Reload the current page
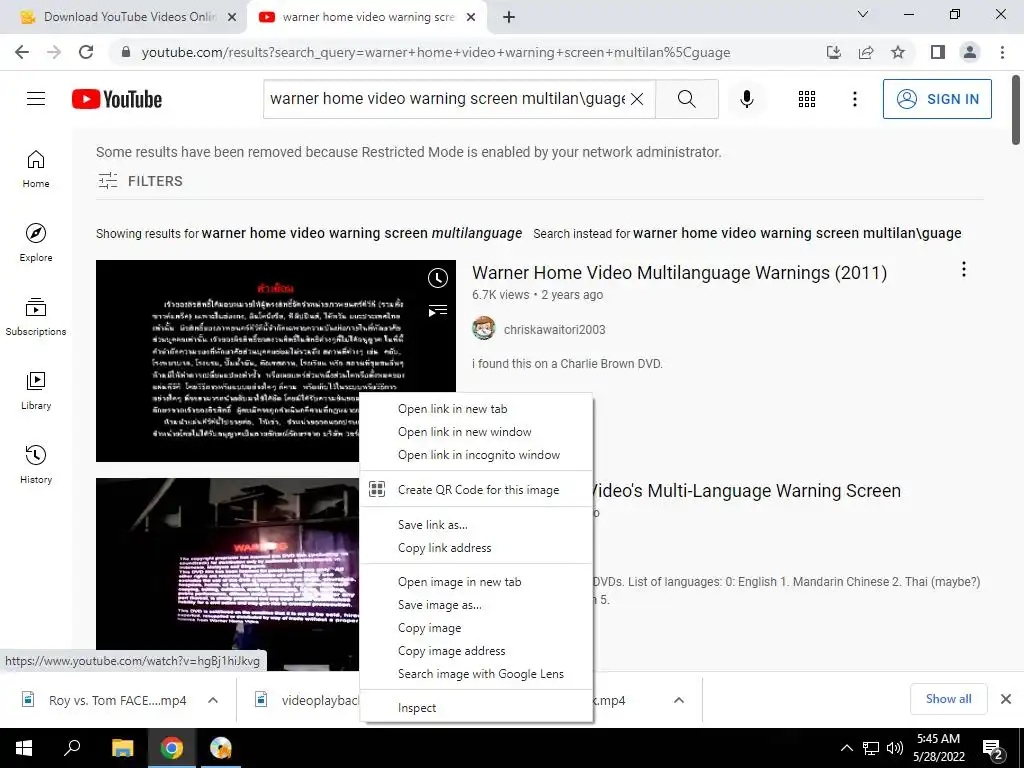 [86, 52]
